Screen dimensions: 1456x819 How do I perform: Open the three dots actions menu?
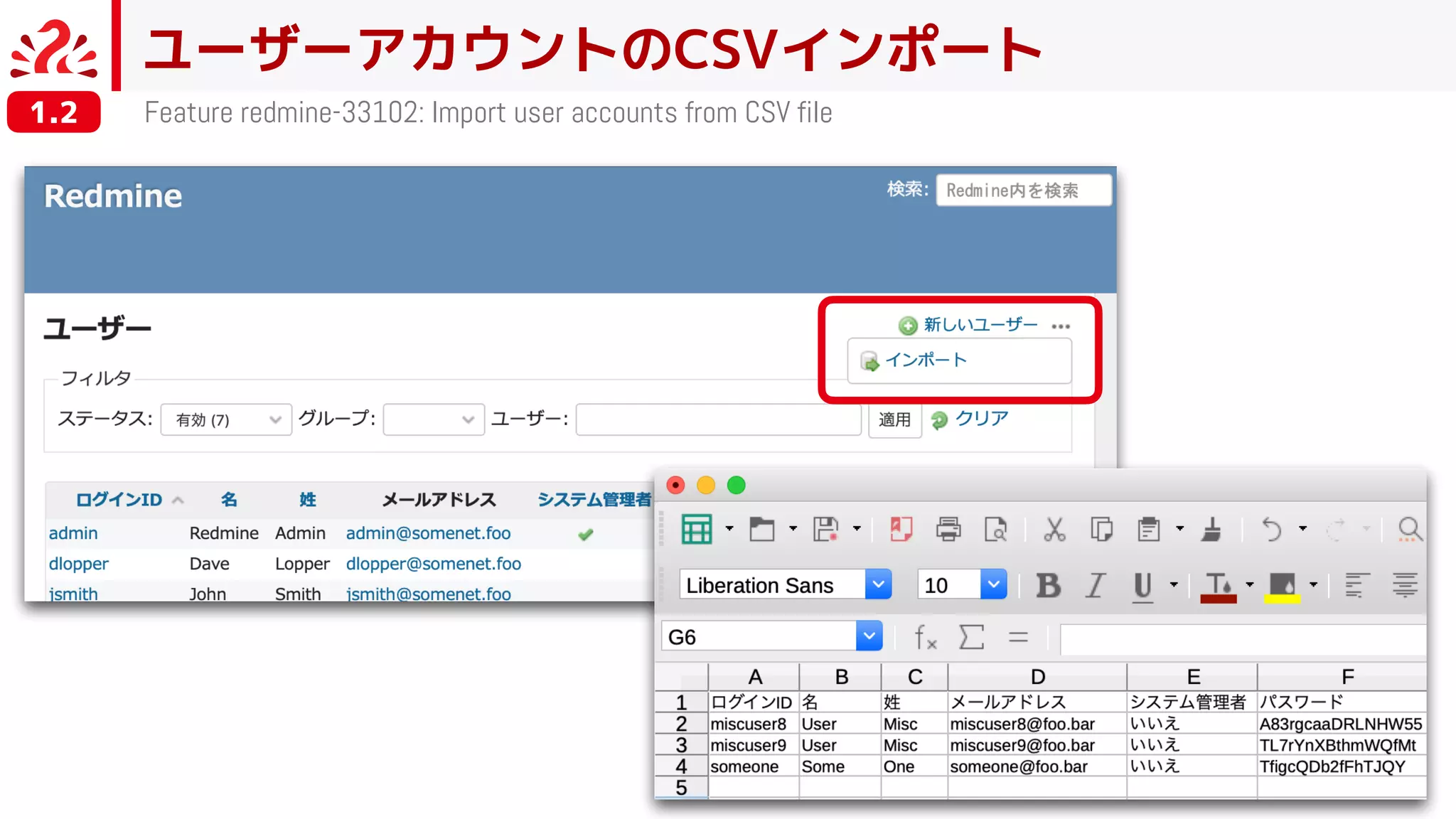[x=1061, y=326]
